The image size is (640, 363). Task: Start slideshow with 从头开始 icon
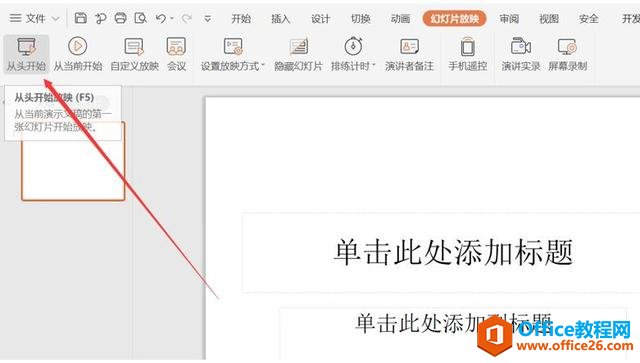26,47
